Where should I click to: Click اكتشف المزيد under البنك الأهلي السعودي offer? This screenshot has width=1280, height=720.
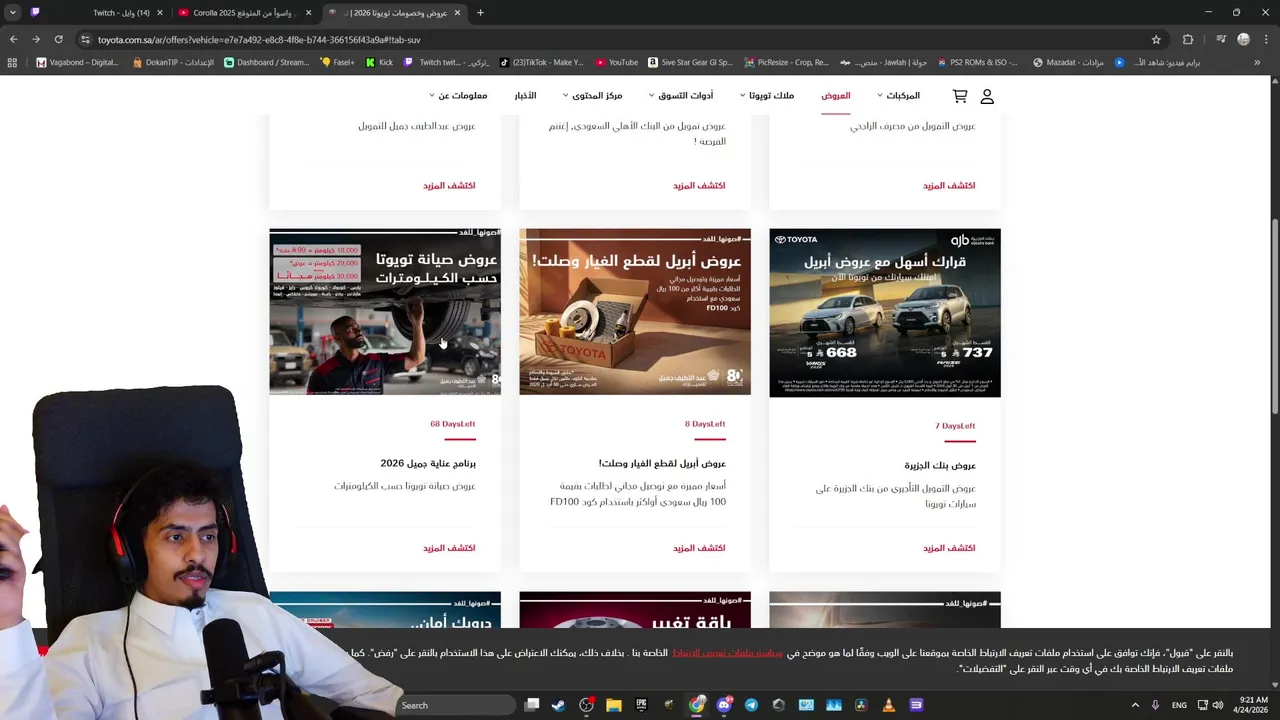pos(699,185)
